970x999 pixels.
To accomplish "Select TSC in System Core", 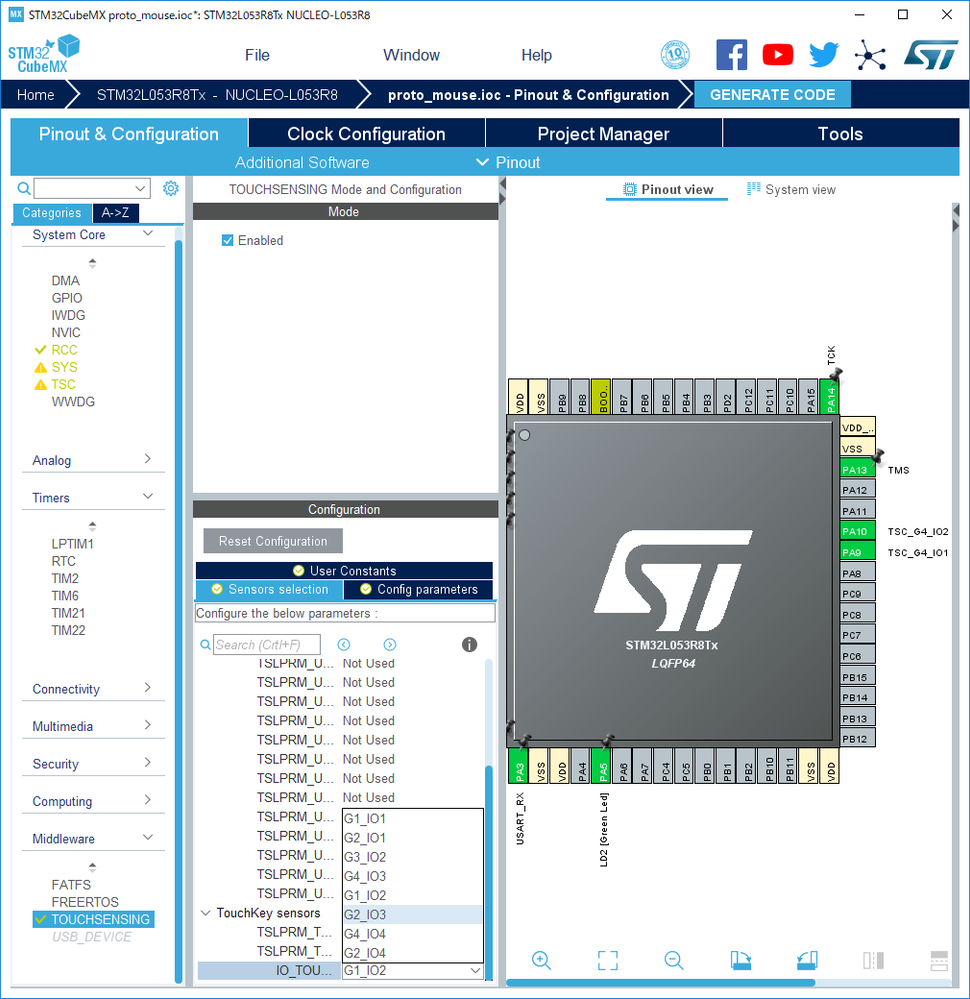I will tap(63, 384).
